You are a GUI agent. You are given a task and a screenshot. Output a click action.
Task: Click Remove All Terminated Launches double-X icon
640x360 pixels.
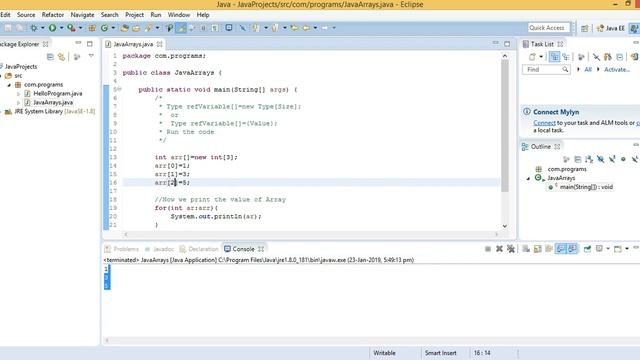tap(511, 249)
